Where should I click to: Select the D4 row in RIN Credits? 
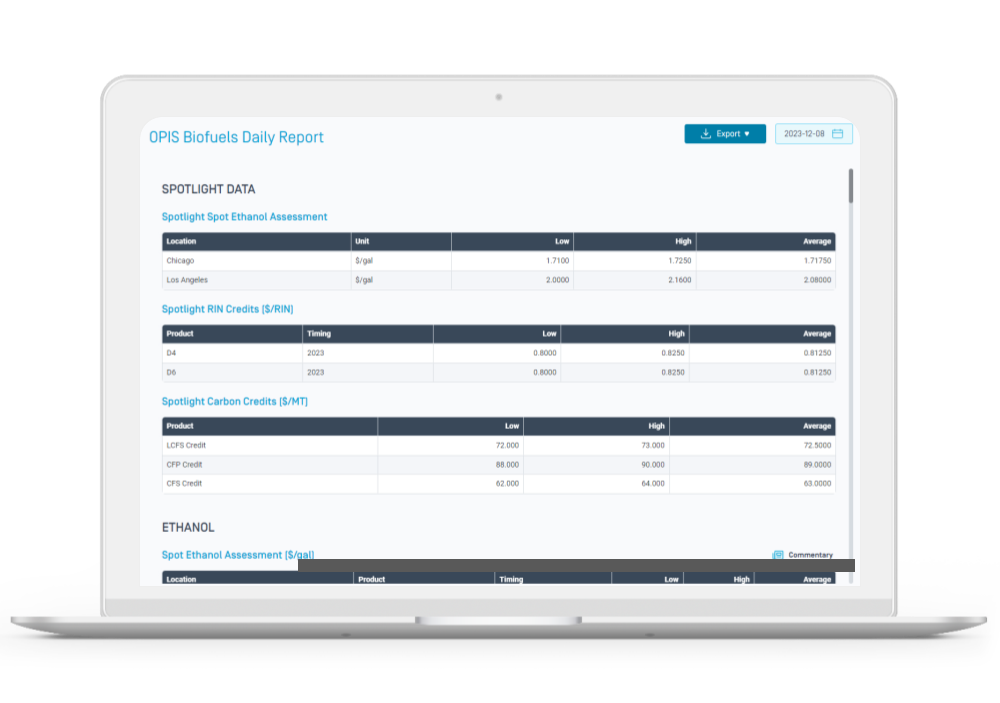[x=171, y=353]
